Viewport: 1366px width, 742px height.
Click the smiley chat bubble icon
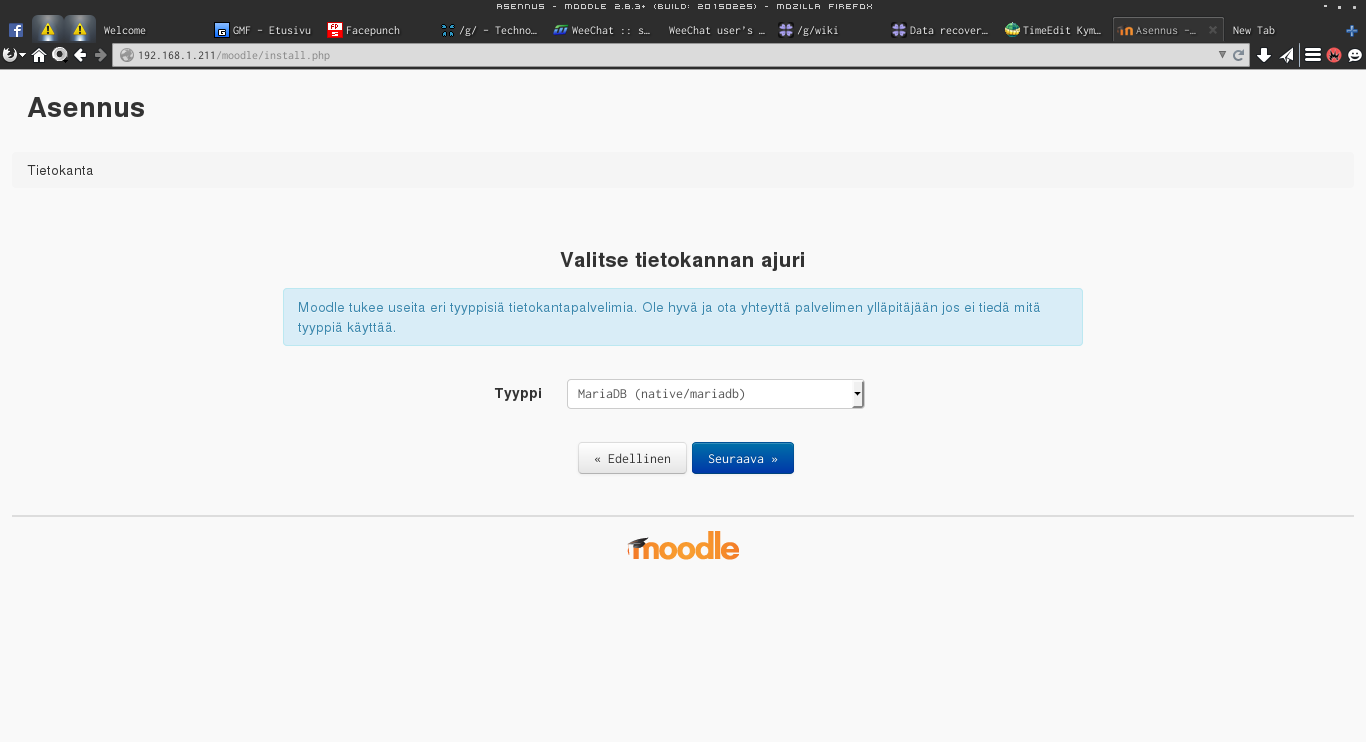[x=1355, y=56]
